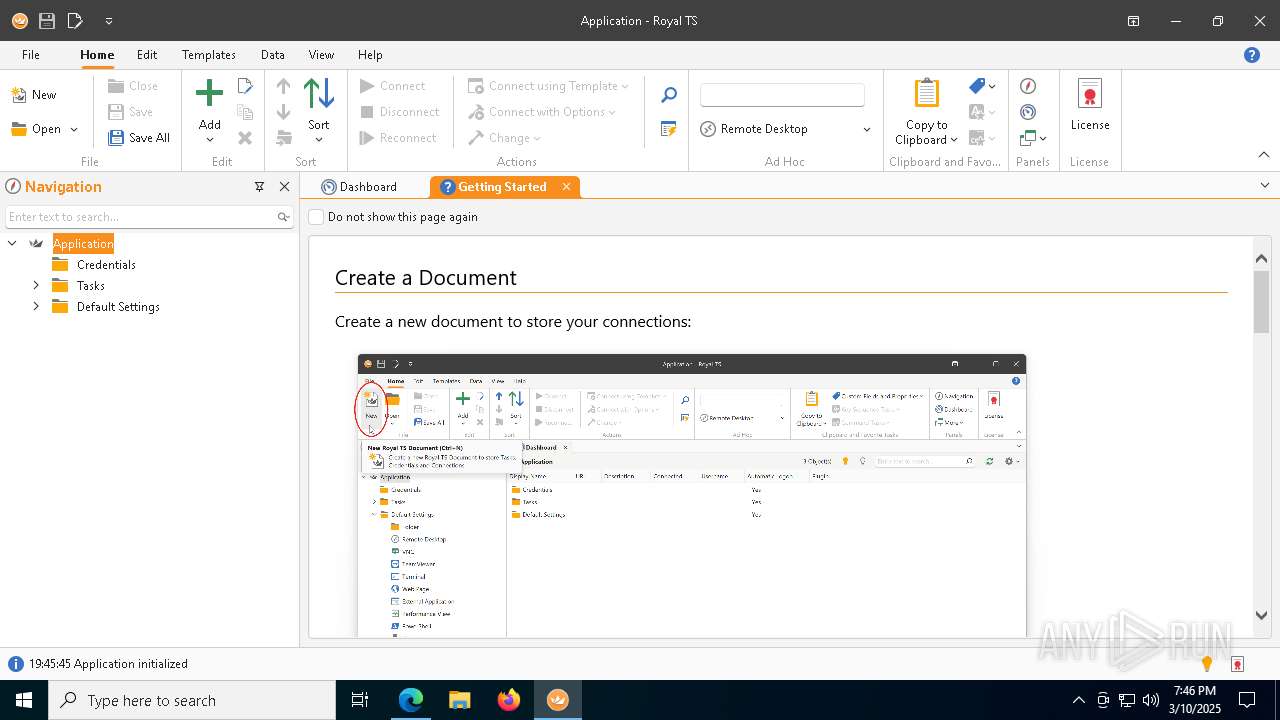
Task: Collapse the ribbon with the chevron
Action: tap(1264, 155)
